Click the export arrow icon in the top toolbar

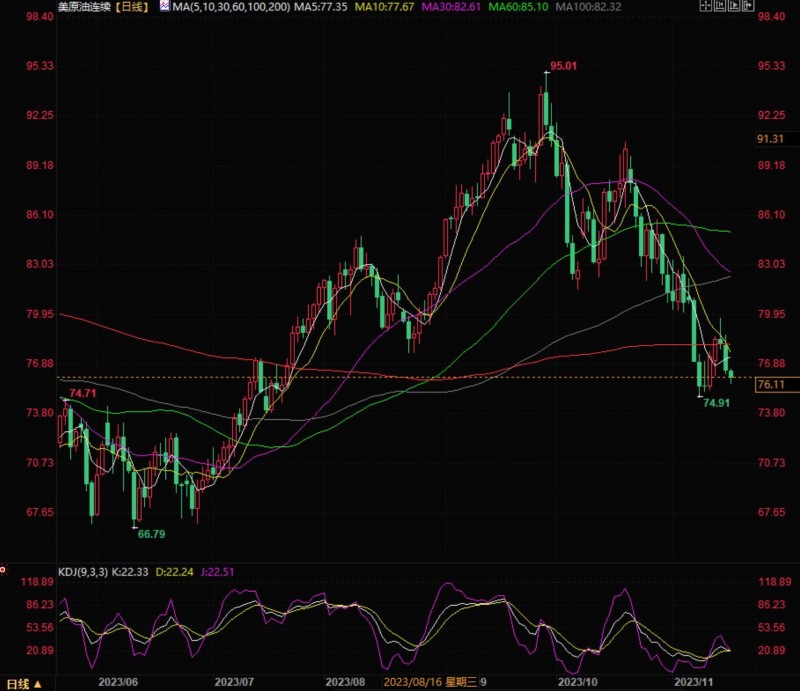coord(748,6)
